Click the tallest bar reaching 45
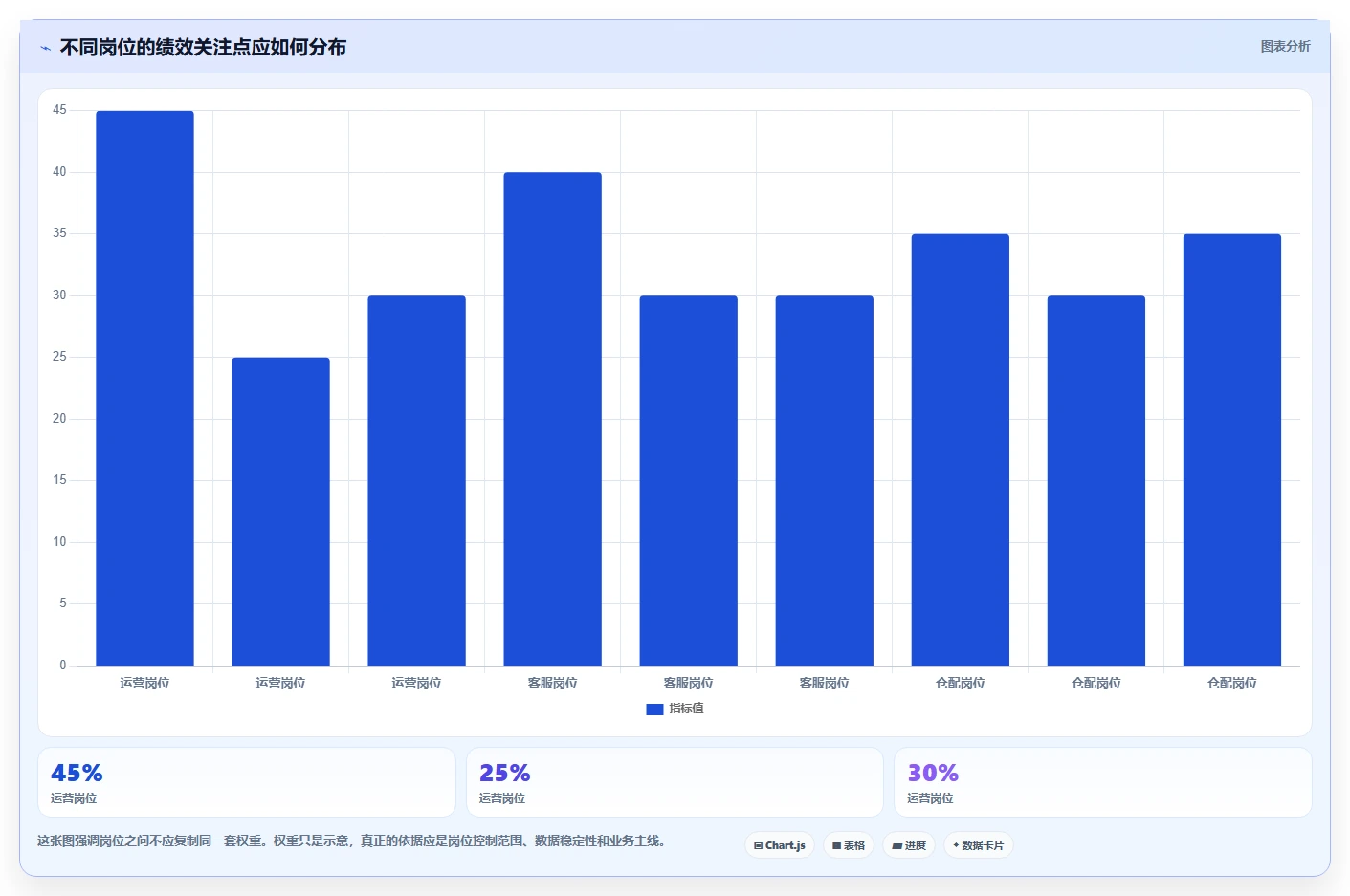Image resolution: width=1350 pixels, height=896 pixels. [x=144, y=388]
